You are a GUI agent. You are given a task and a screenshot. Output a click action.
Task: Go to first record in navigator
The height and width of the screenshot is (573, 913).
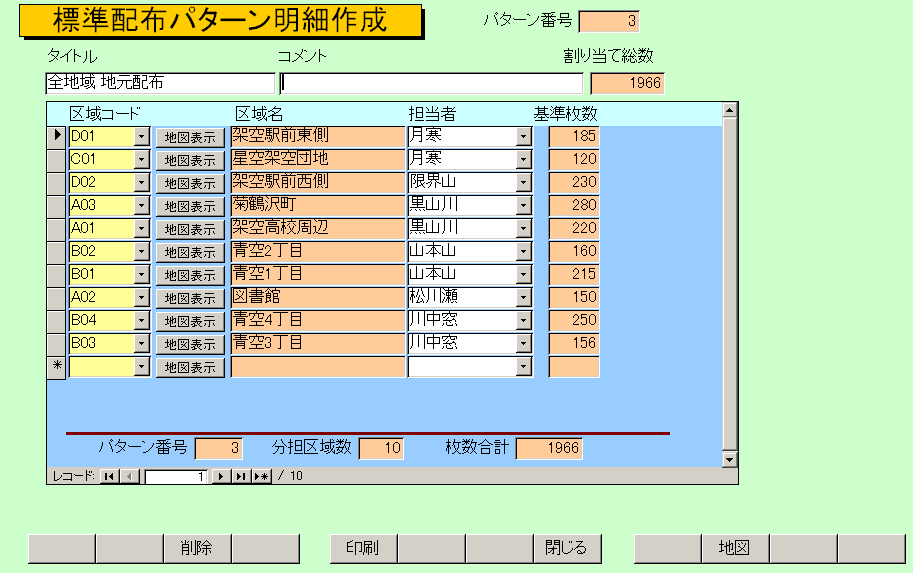tap(108, 477)
